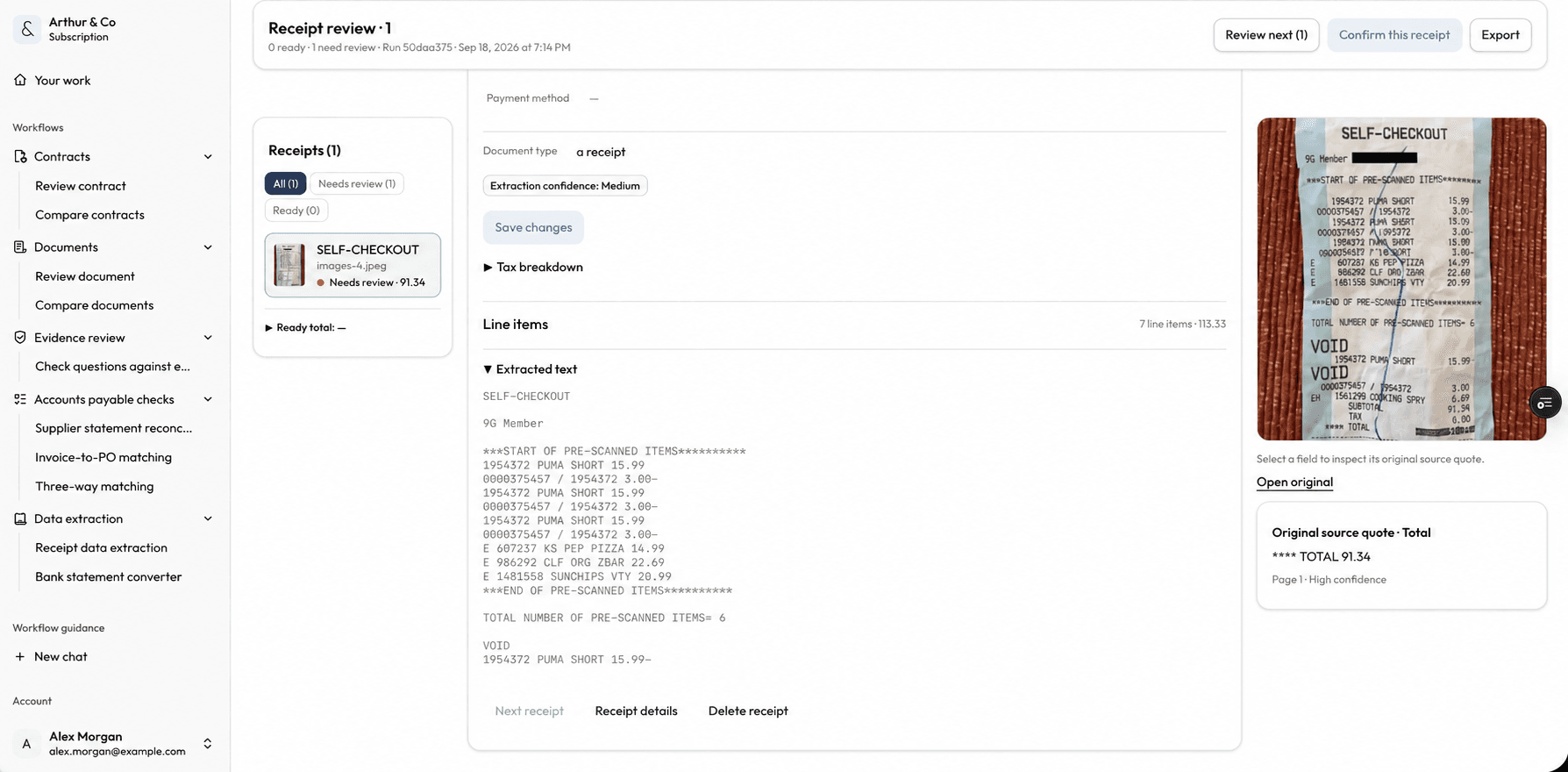Collapse the Extracted text section
This screenshot has height=772, width=1568.
click(530, 369)
